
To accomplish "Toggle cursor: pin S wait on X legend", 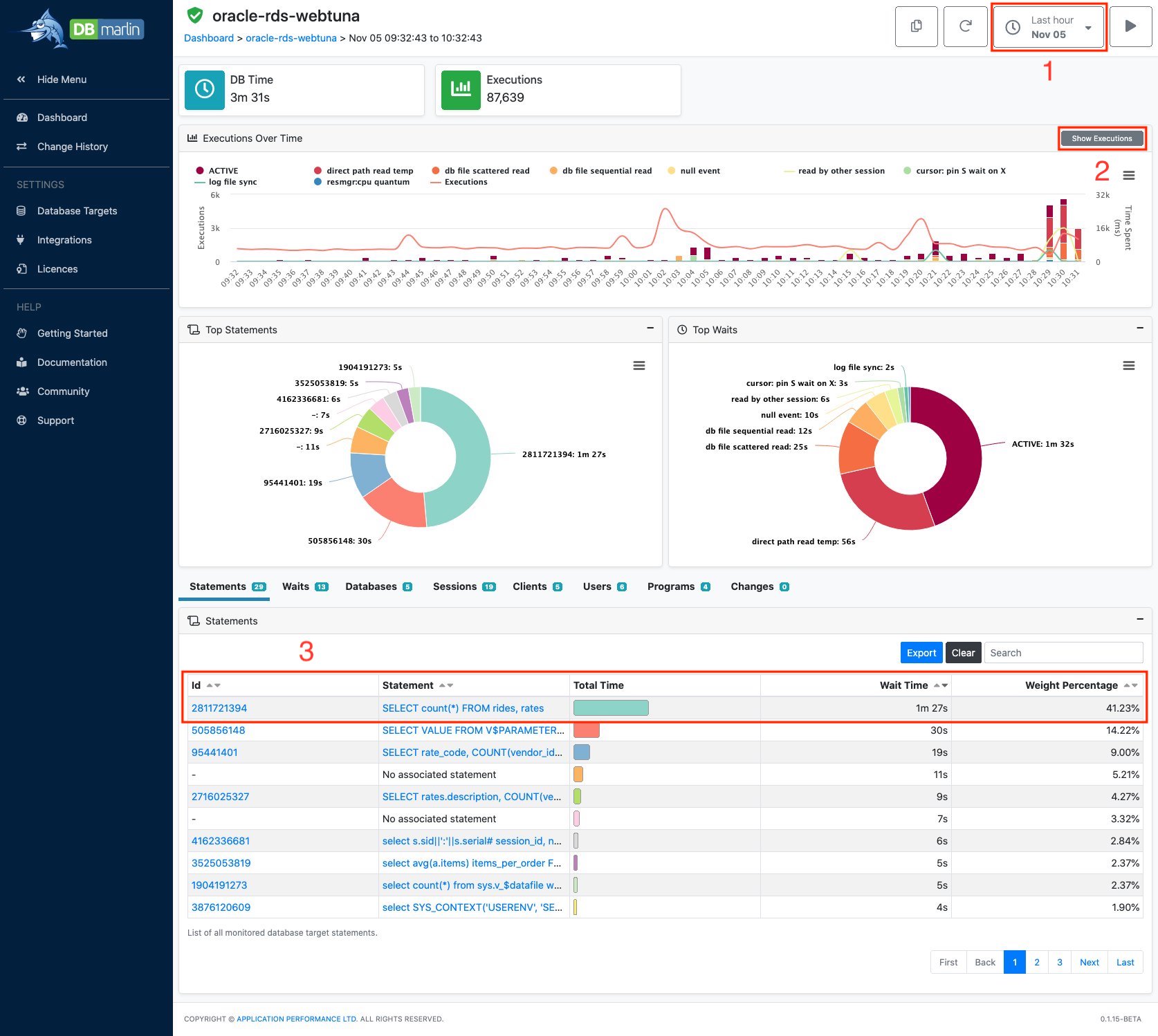I will click(955, 171).
